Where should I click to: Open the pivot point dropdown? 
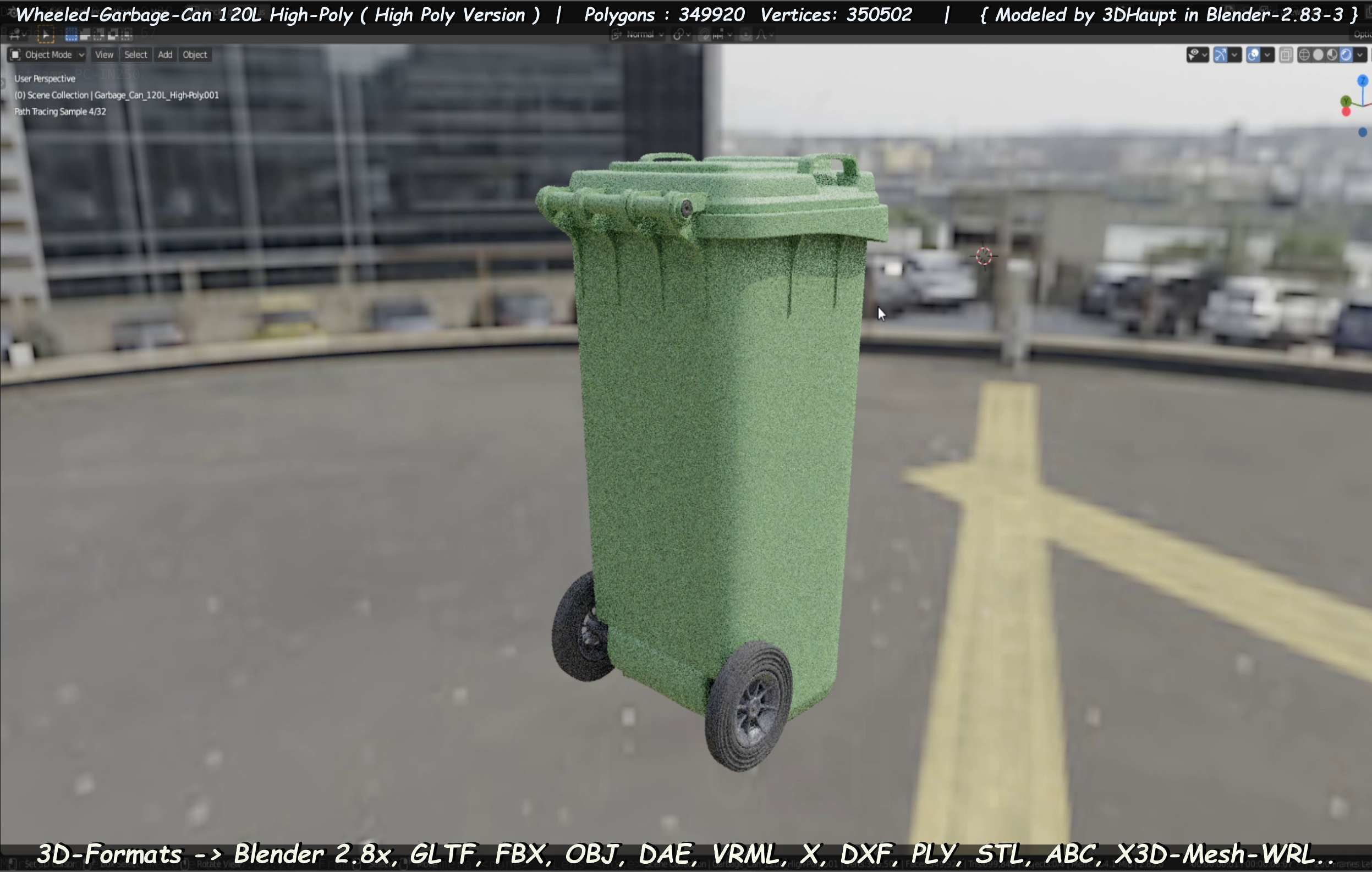pyautogui.click(x=682, y=35)
